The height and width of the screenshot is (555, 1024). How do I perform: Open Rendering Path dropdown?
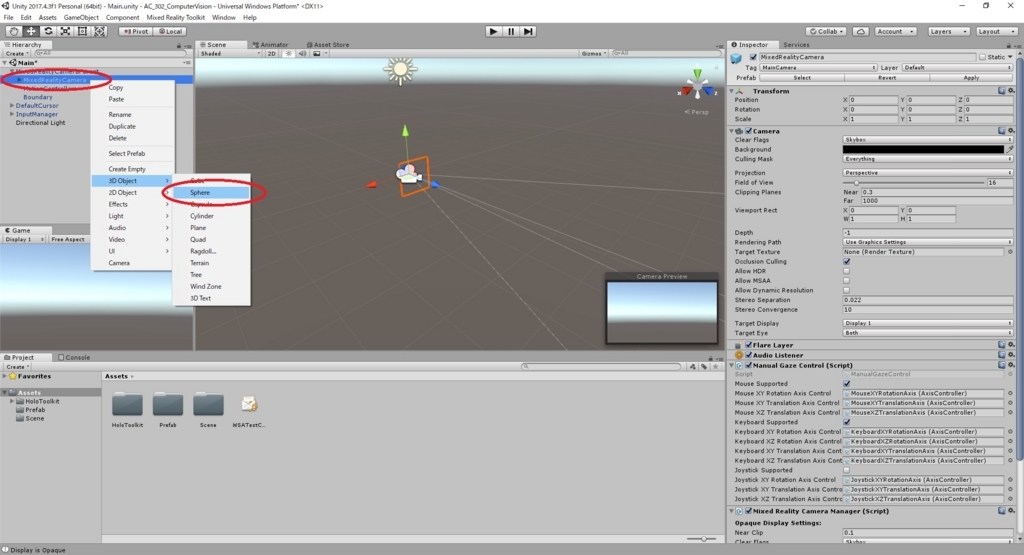(927, 242)
